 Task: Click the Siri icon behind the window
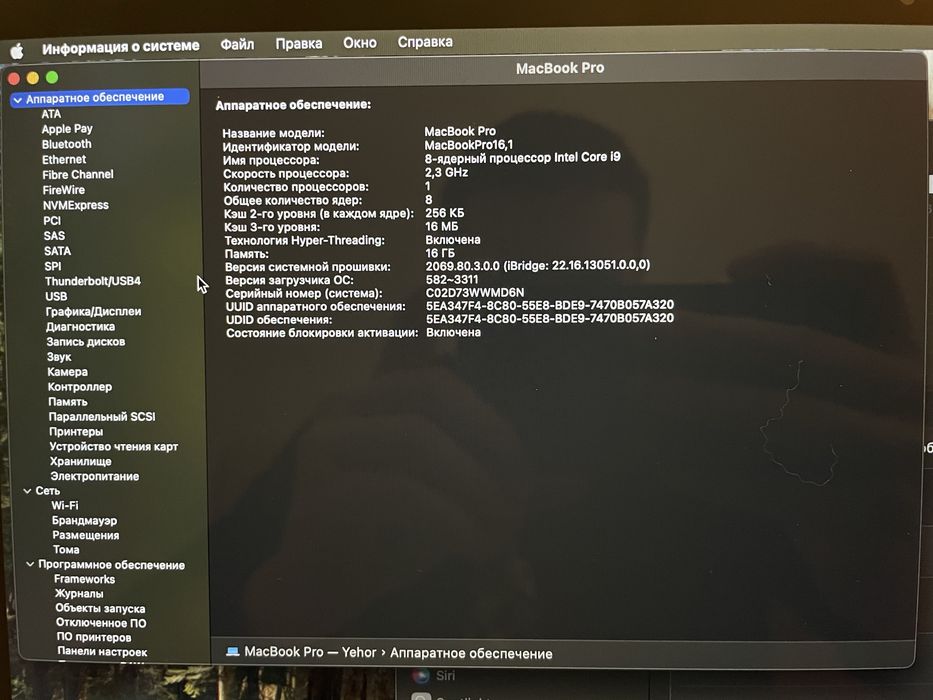click(x=421, y=675)
